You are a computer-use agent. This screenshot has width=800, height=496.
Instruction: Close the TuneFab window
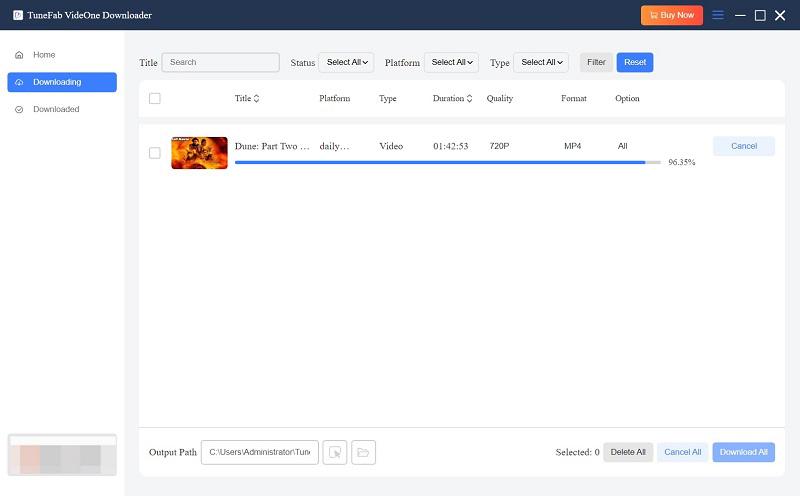[x=780, y=15]
